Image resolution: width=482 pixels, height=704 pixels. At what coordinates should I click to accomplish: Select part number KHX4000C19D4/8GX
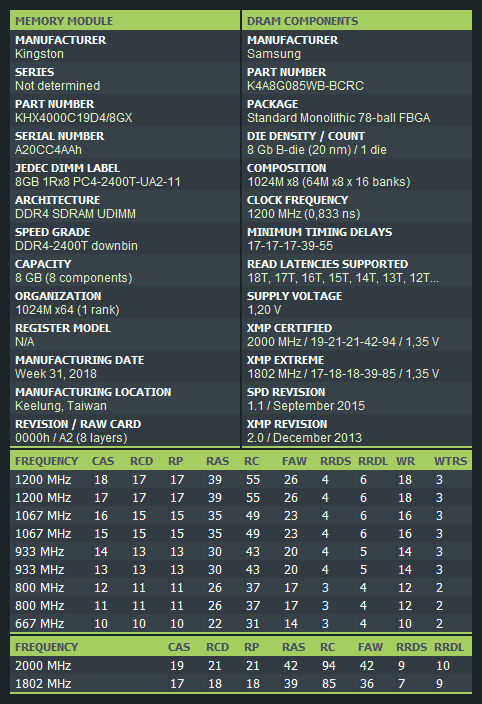(x=74, y=118)
